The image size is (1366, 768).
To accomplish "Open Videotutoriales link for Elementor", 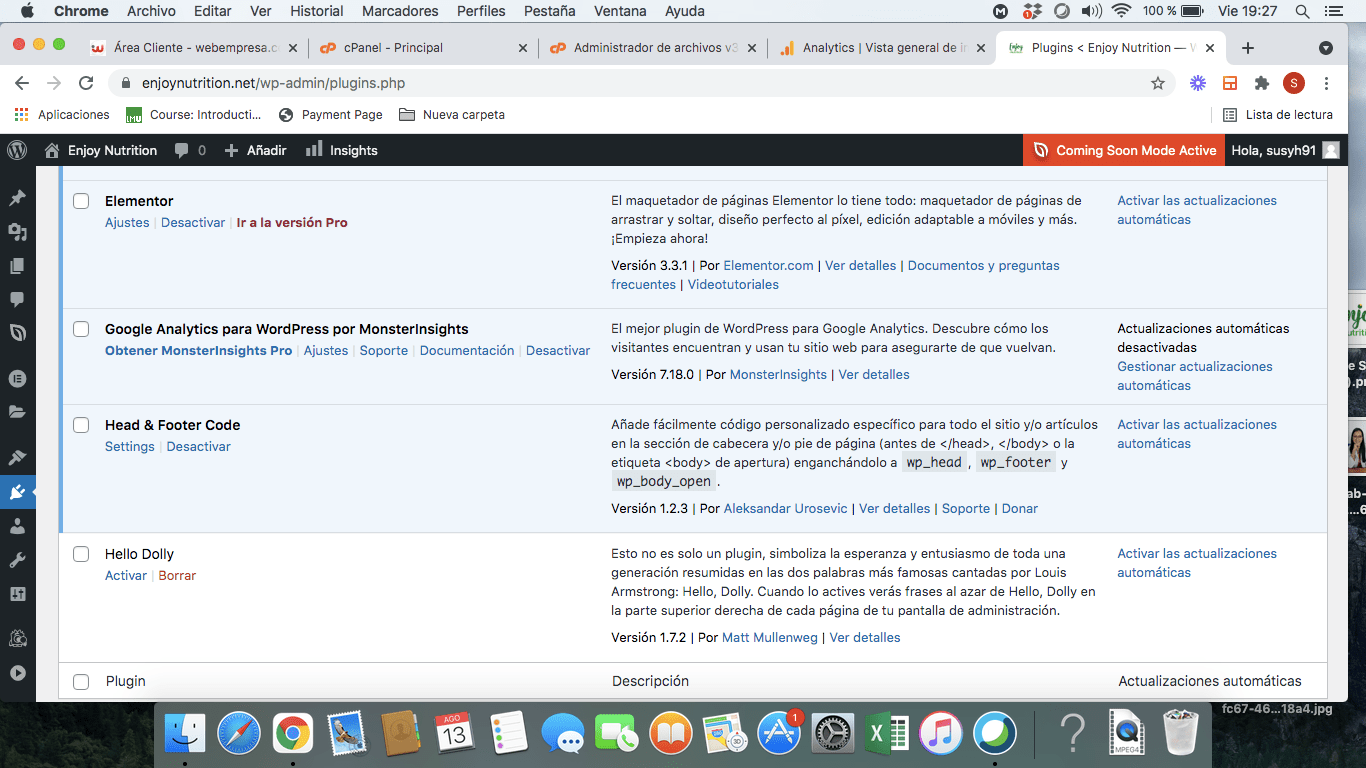I will [733, 285].
